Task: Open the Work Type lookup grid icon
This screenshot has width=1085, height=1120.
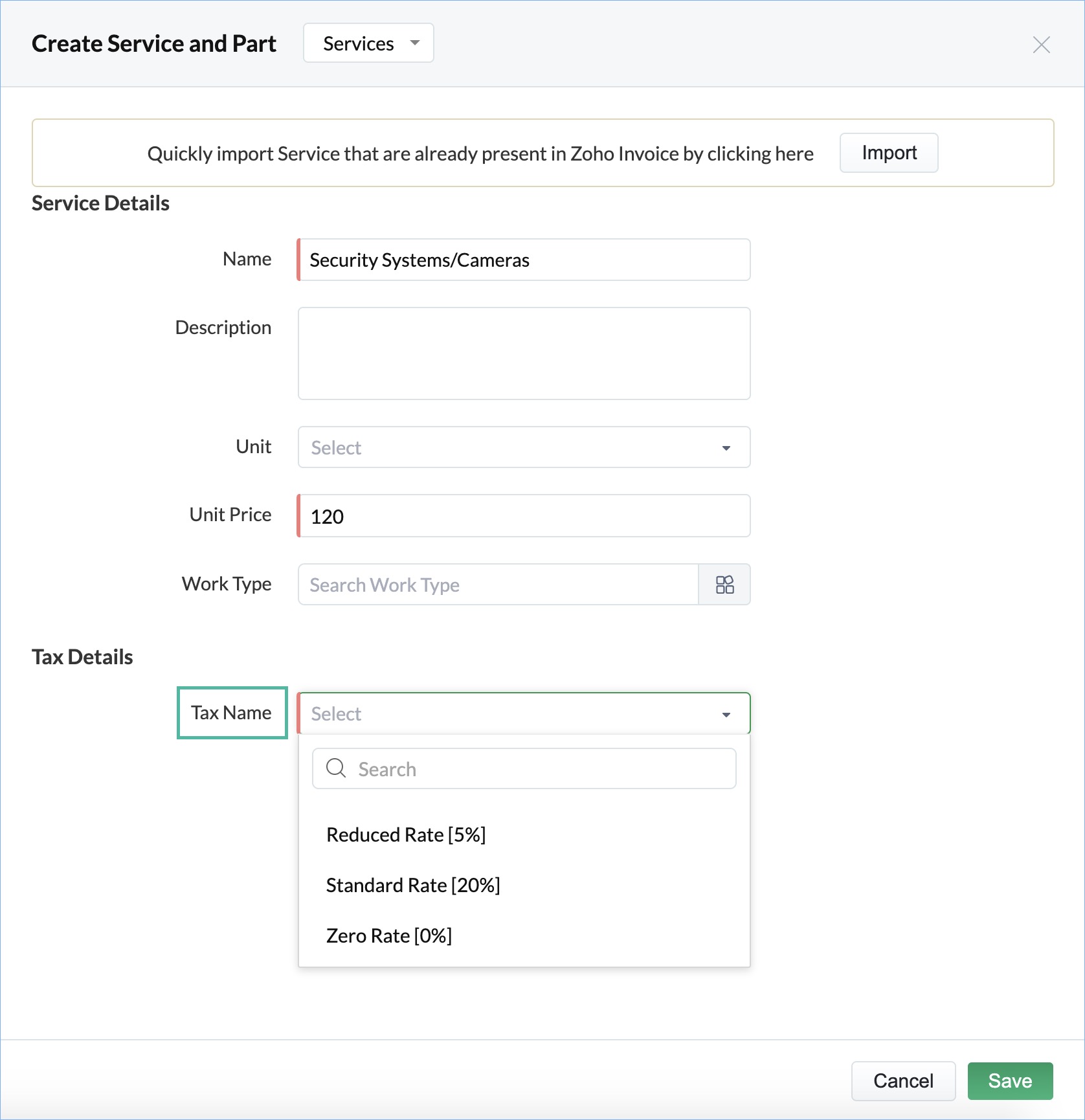Action: (x=724, y=585)
